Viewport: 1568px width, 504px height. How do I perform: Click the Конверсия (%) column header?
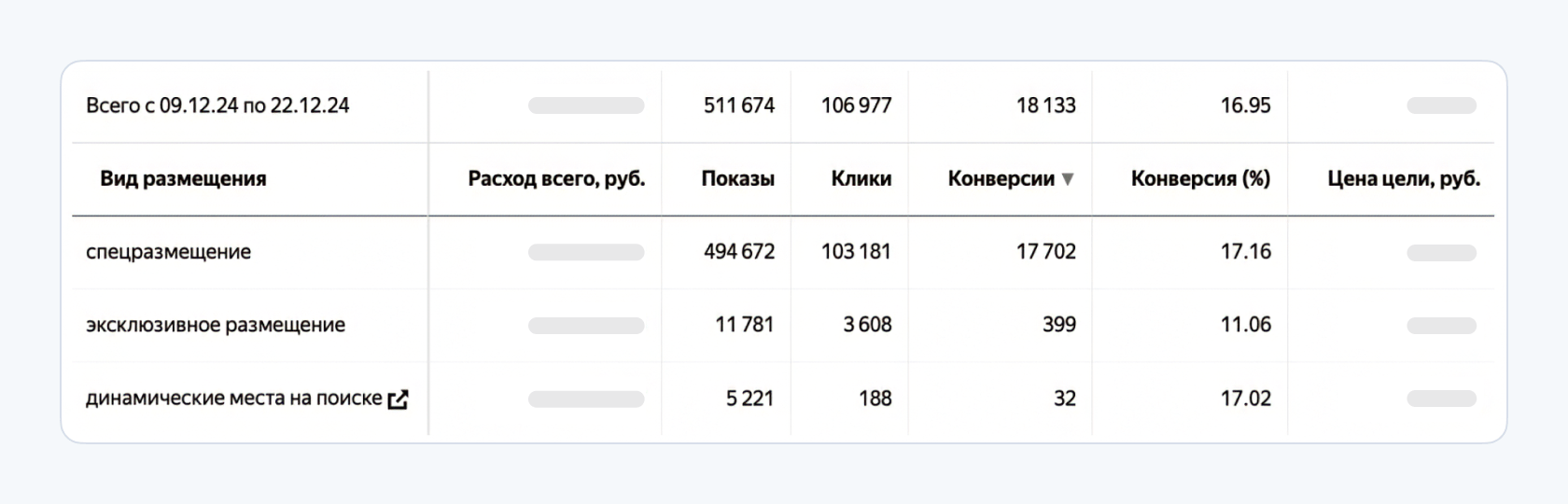click(1200, 179)
